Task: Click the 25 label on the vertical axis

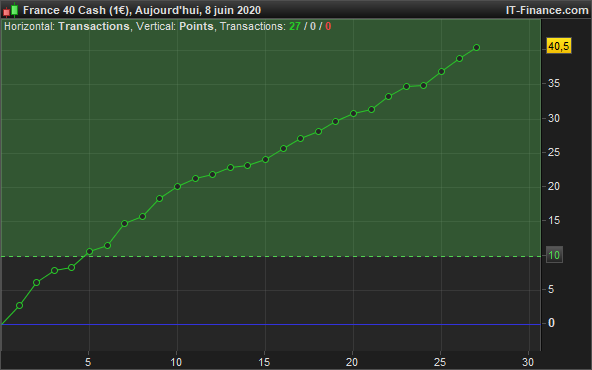Action: coord(554,153)
